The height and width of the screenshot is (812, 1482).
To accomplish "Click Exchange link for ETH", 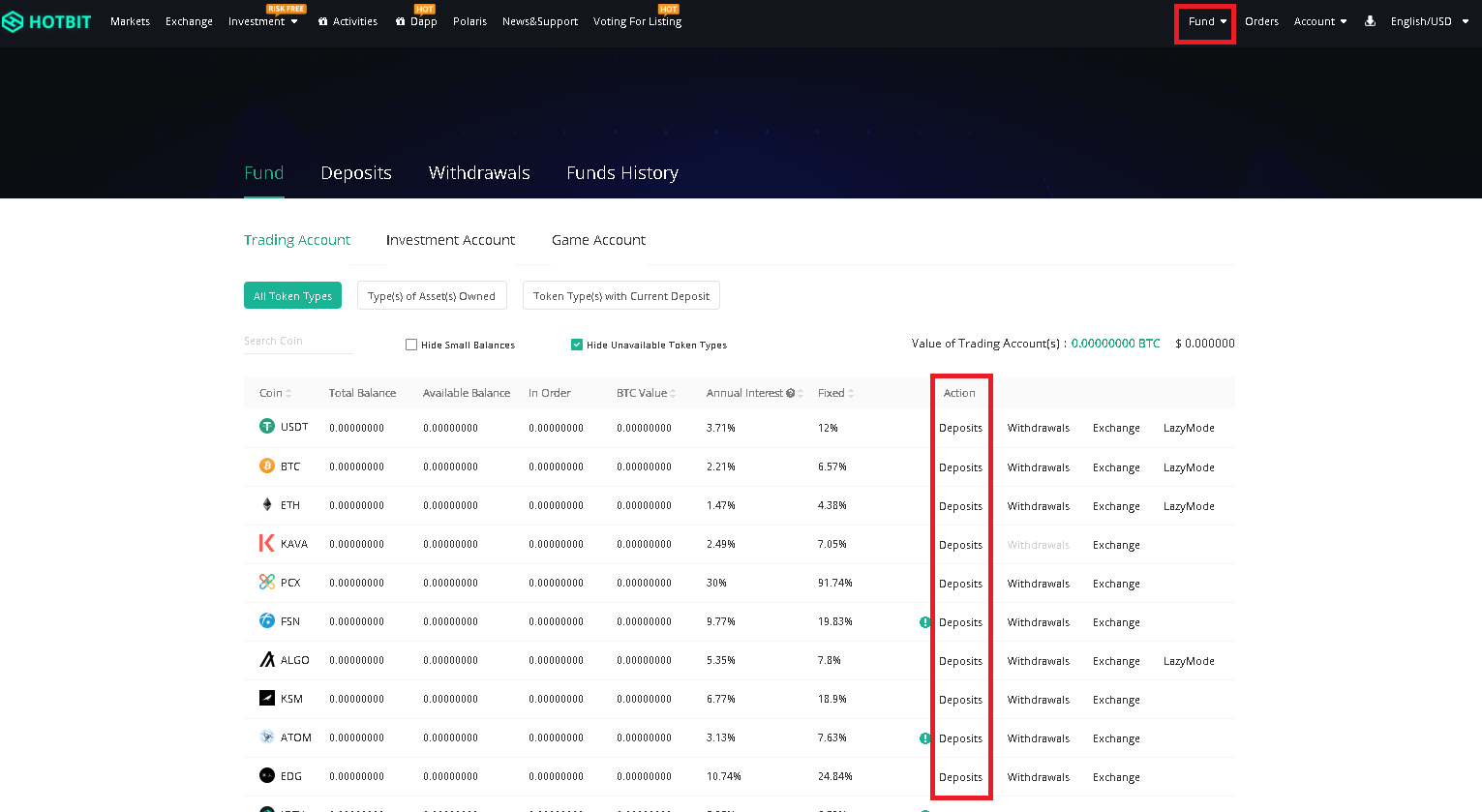I will coord(1116,506).
